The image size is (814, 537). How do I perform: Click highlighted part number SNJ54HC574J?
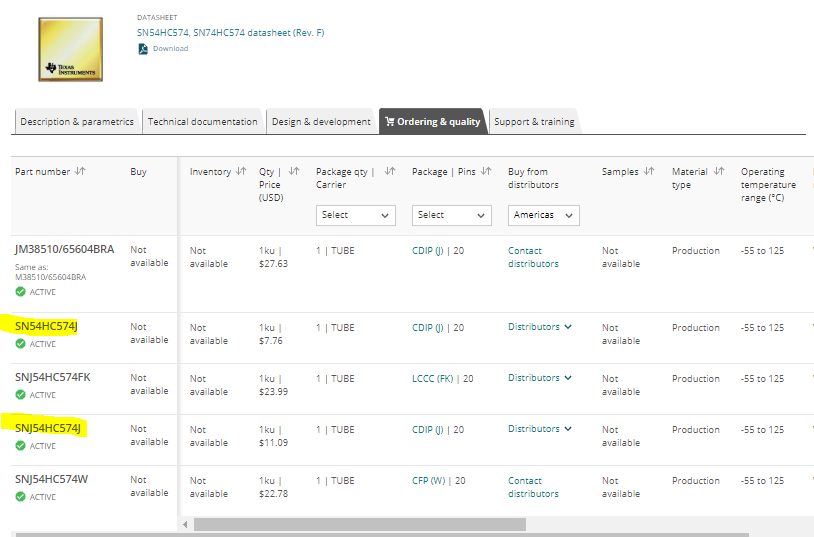48,428
